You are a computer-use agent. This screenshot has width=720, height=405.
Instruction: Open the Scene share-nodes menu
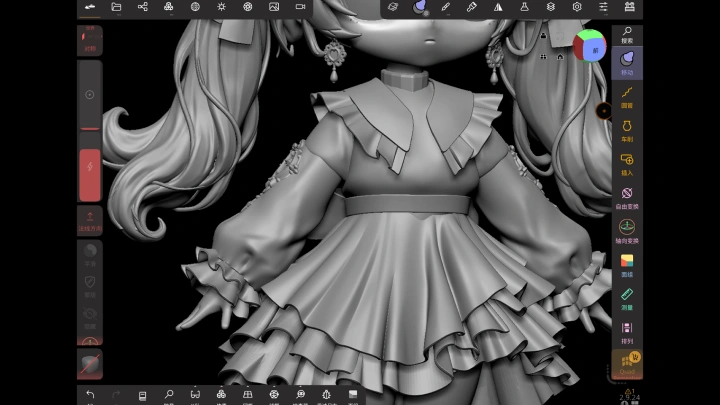143,7
